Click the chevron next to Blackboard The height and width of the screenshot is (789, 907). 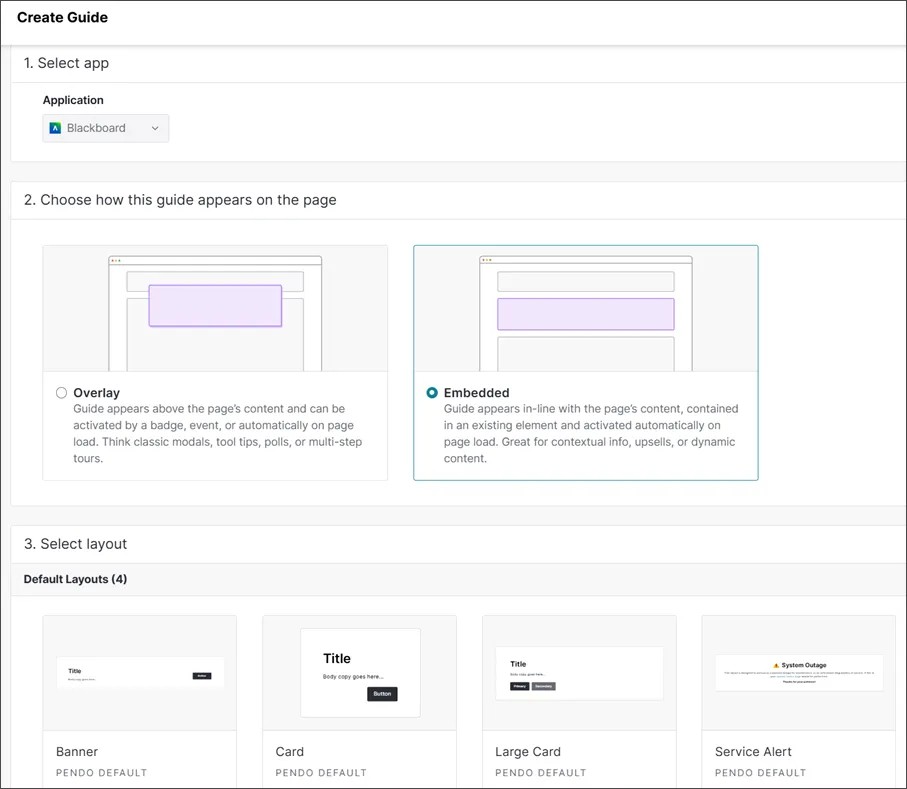coord(155,128)
